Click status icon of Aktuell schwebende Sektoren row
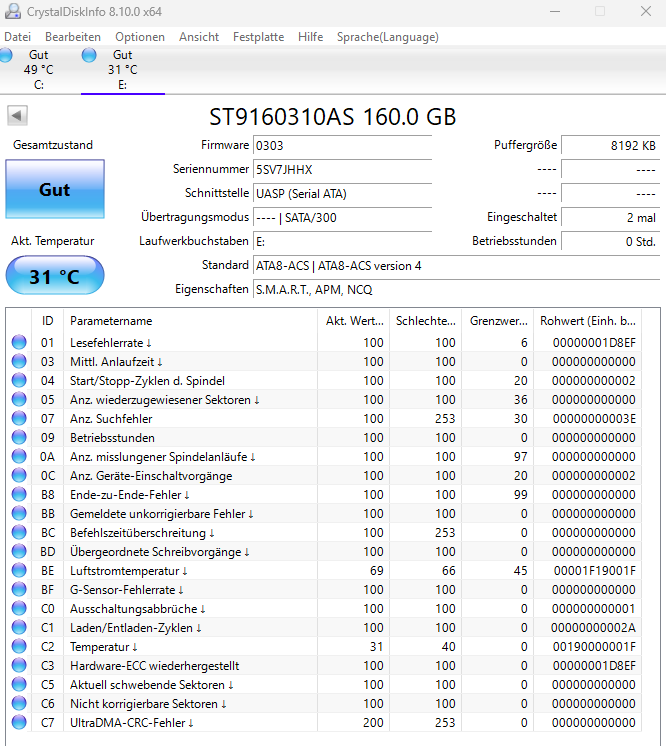The width and height of the screenshot is (666, 746). pos(19,685)
